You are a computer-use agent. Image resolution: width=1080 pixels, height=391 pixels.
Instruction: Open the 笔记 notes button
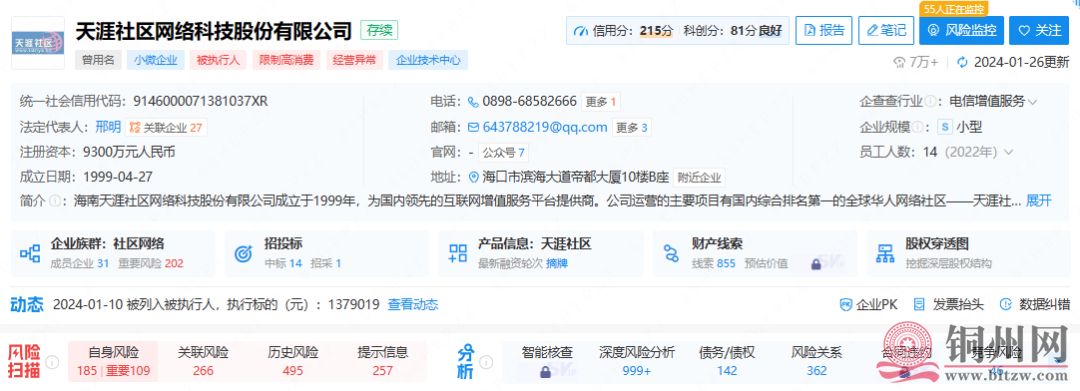click(886, 30)
